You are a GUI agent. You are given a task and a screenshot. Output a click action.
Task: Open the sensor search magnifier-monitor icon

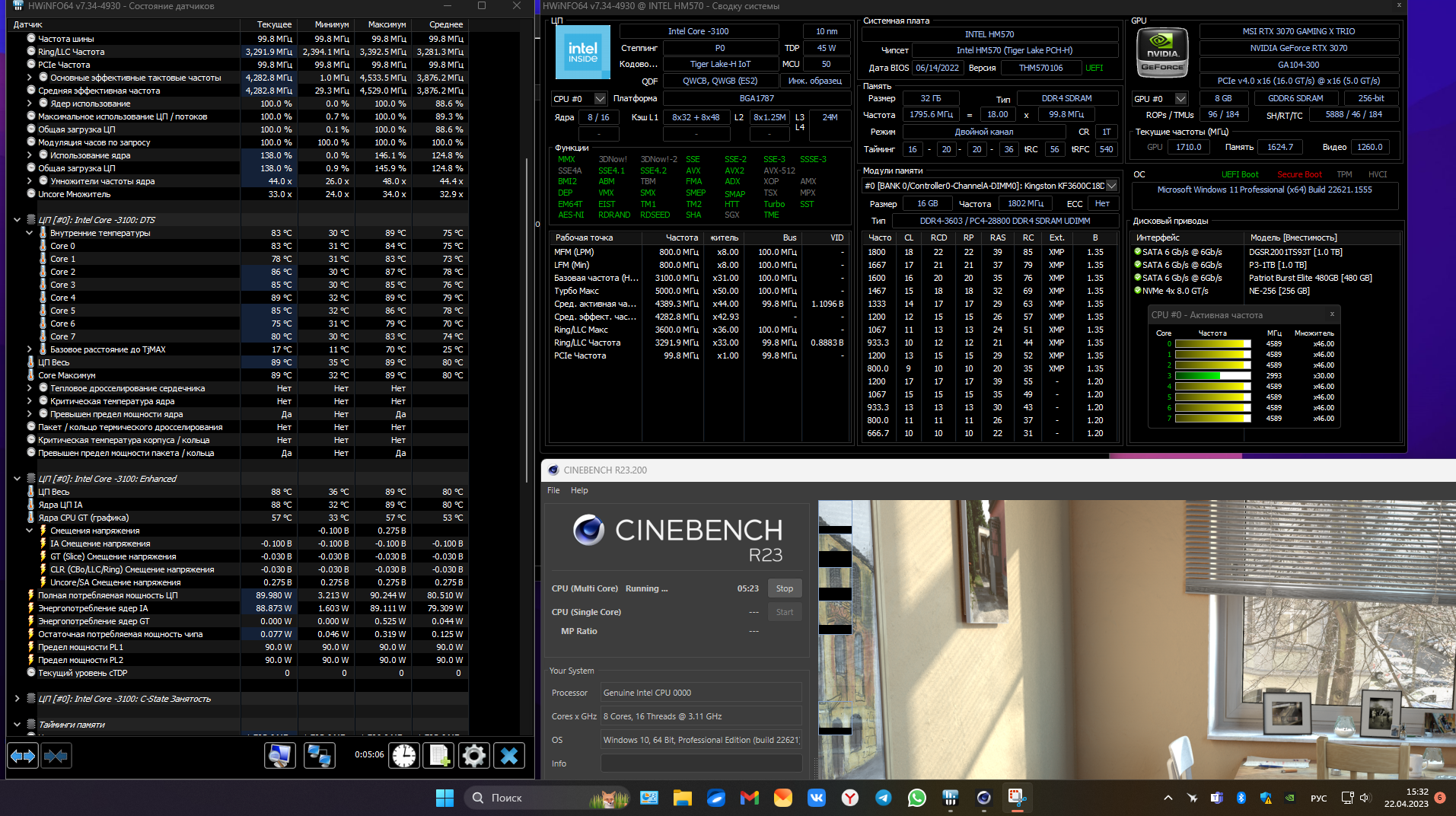point(280,756)
